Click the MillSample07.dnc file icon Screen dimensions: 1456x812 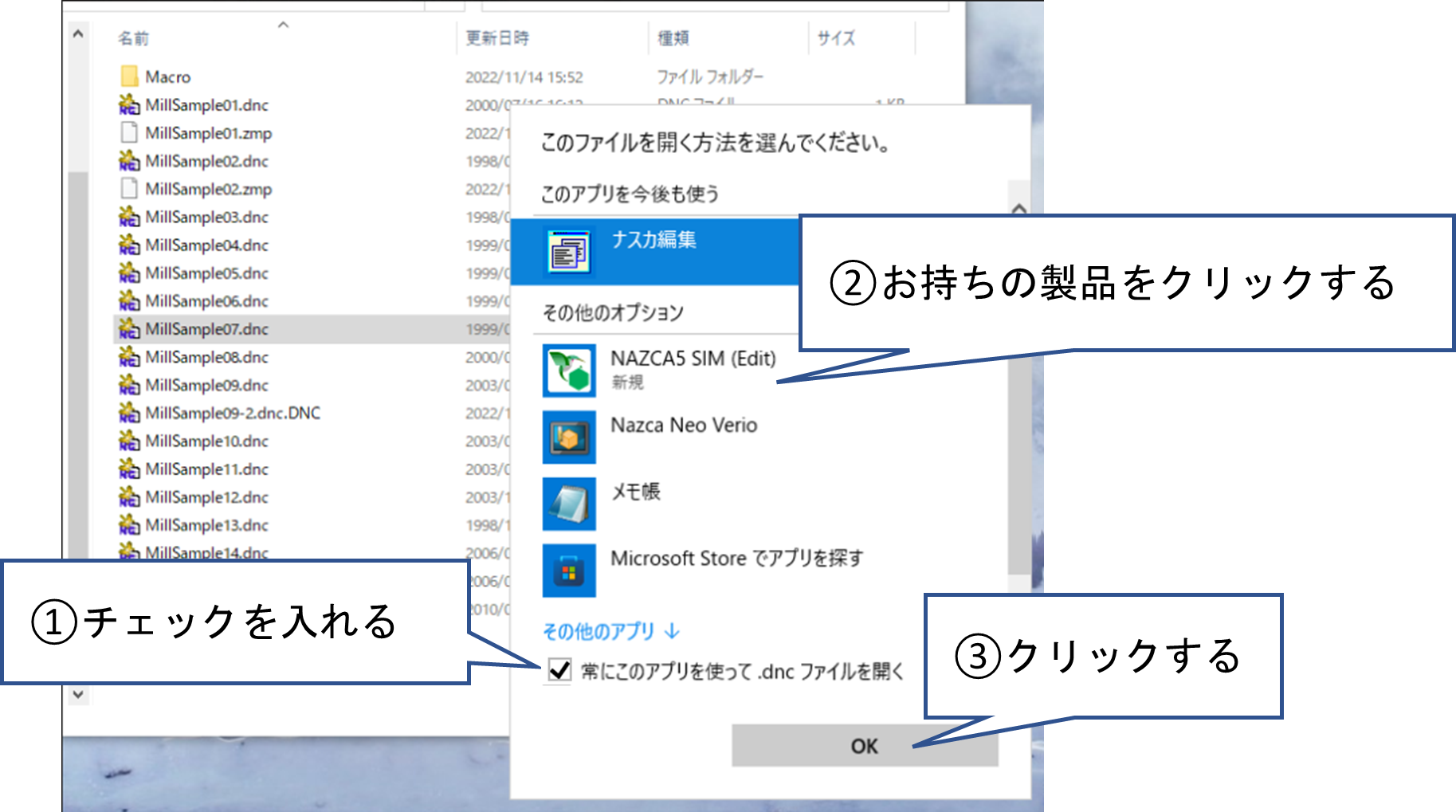129,328
